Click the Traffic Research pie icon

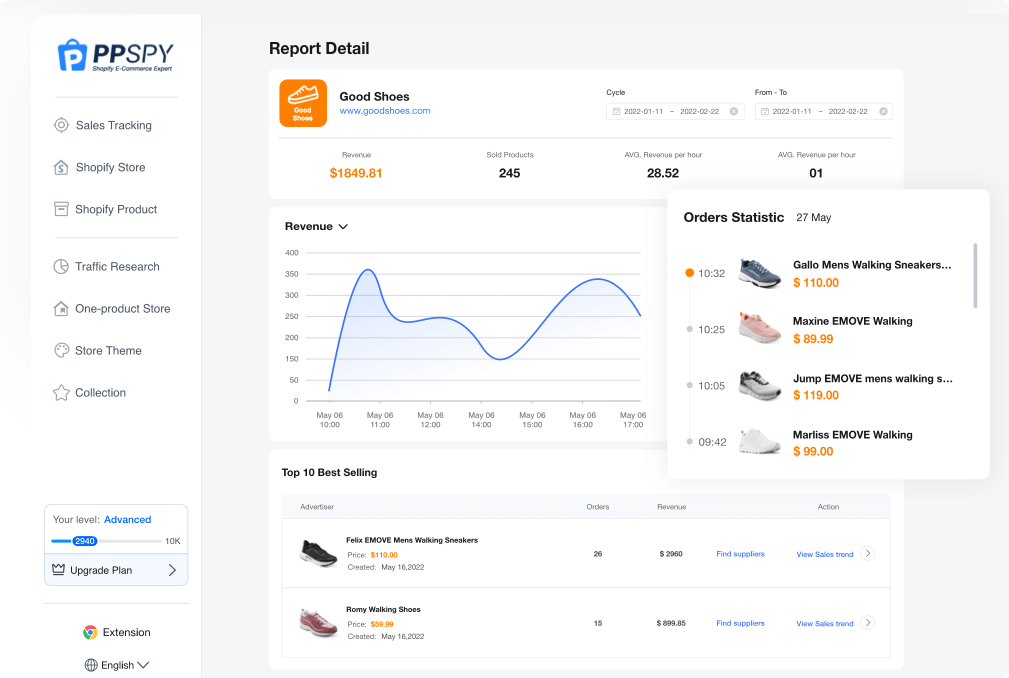pyautogui.click(x=61, y=267)
